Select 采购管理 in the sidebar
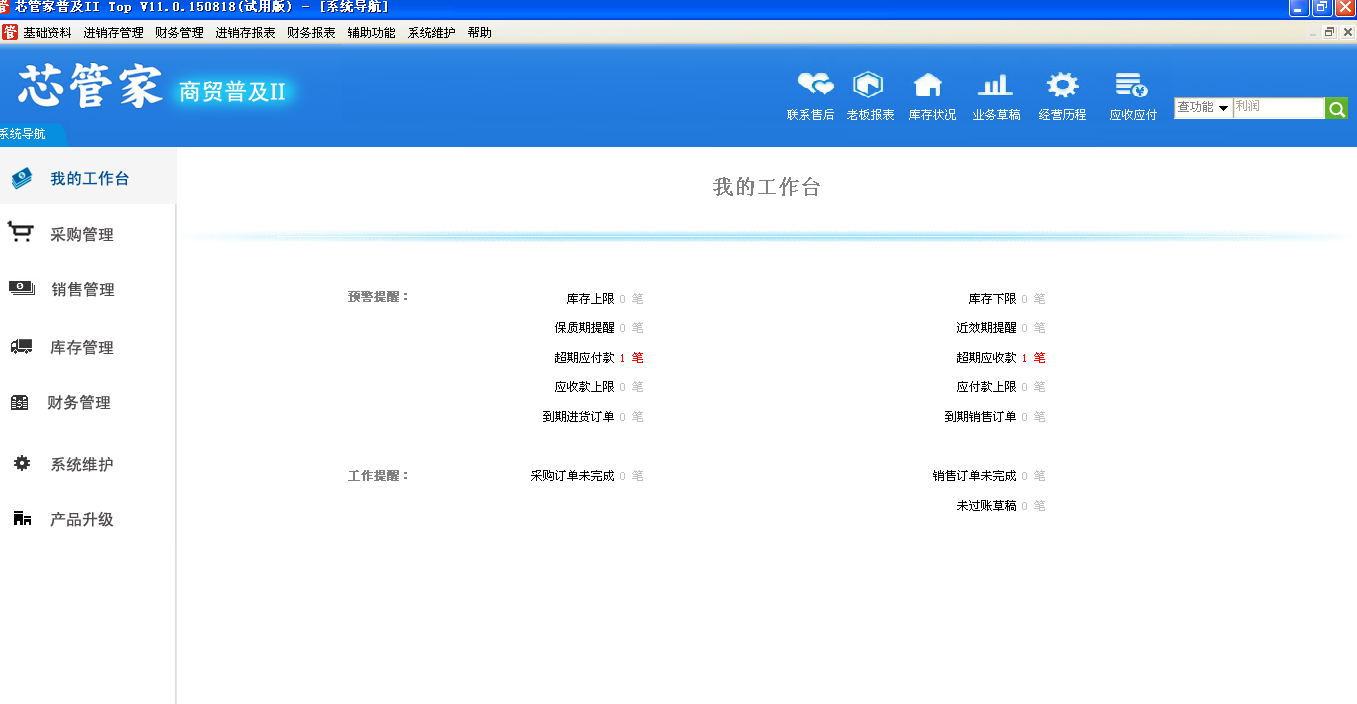This screenshot has width=1357, height=704. [82, 235]
